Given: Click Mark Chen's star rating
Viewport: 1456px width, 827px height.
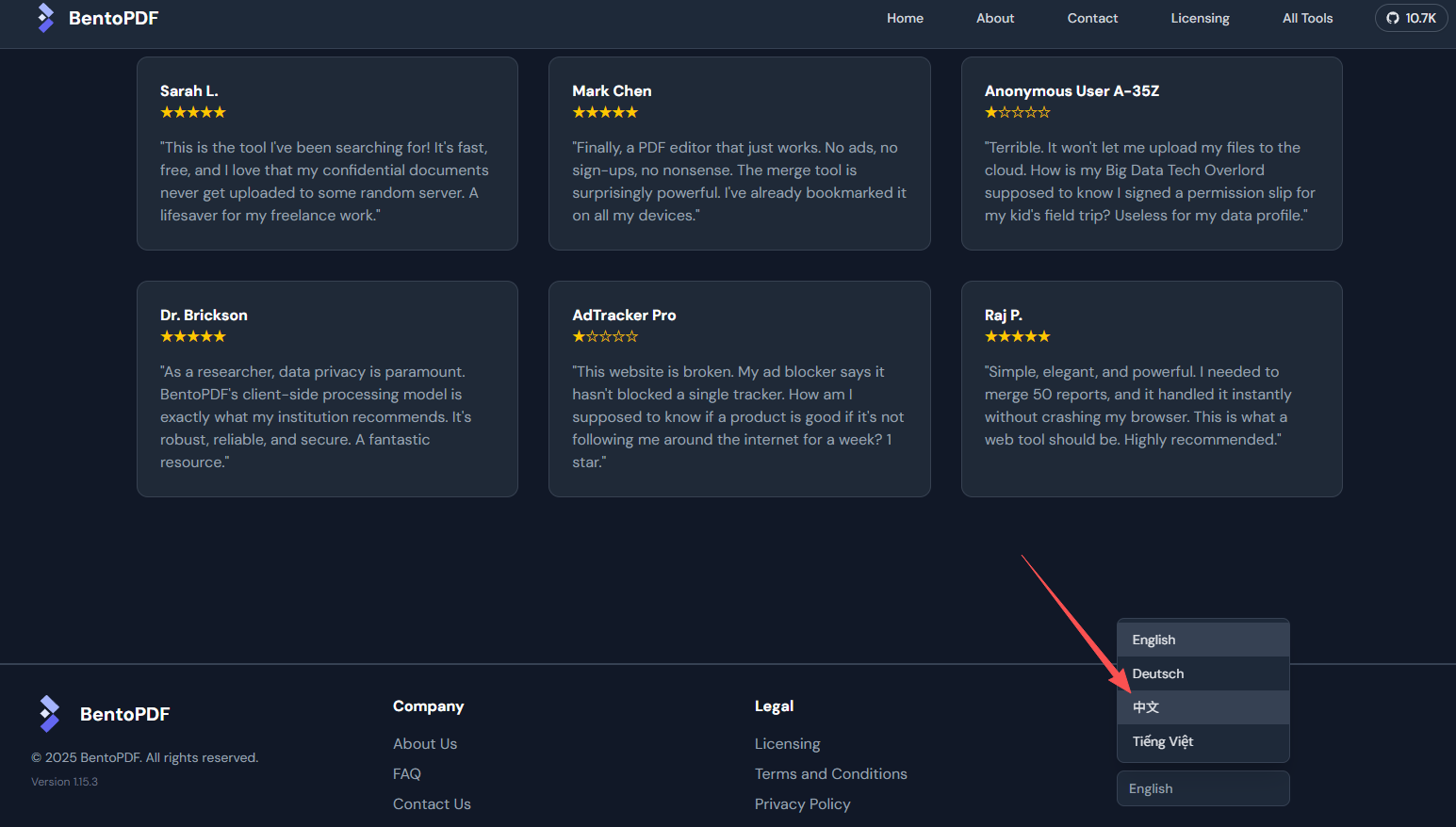Looking at the screenshot, I should coord(605,112).
